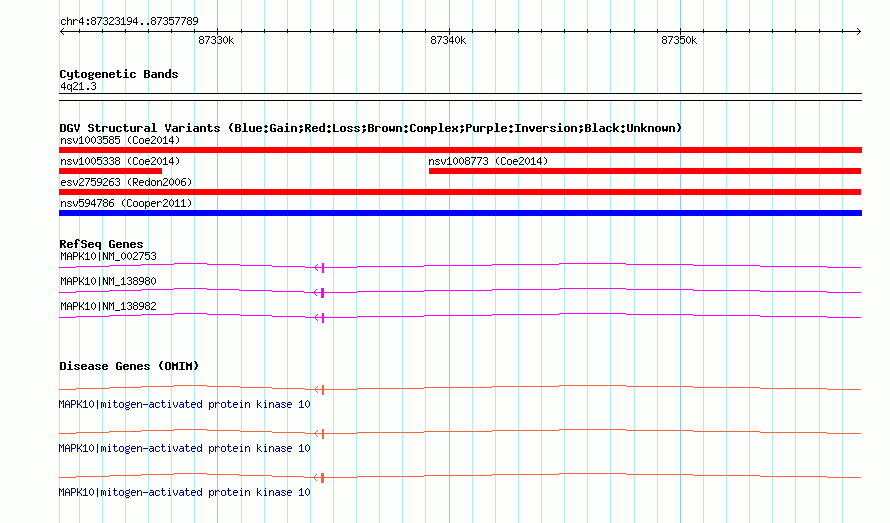Open the third MAPK10 mitogen-activated protein kinase link
890x523 pixels.
point(184,492)
